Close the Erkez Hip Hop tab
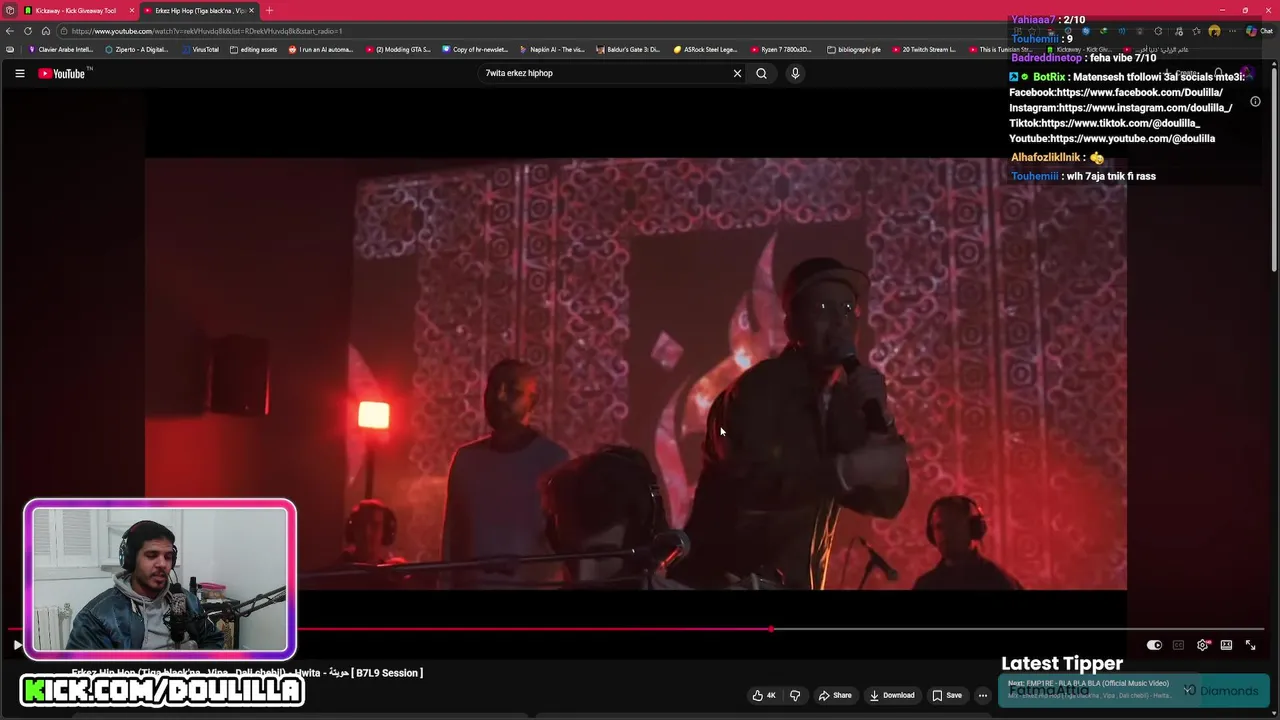Screen dimensions: 1280x720 (251, 10)
